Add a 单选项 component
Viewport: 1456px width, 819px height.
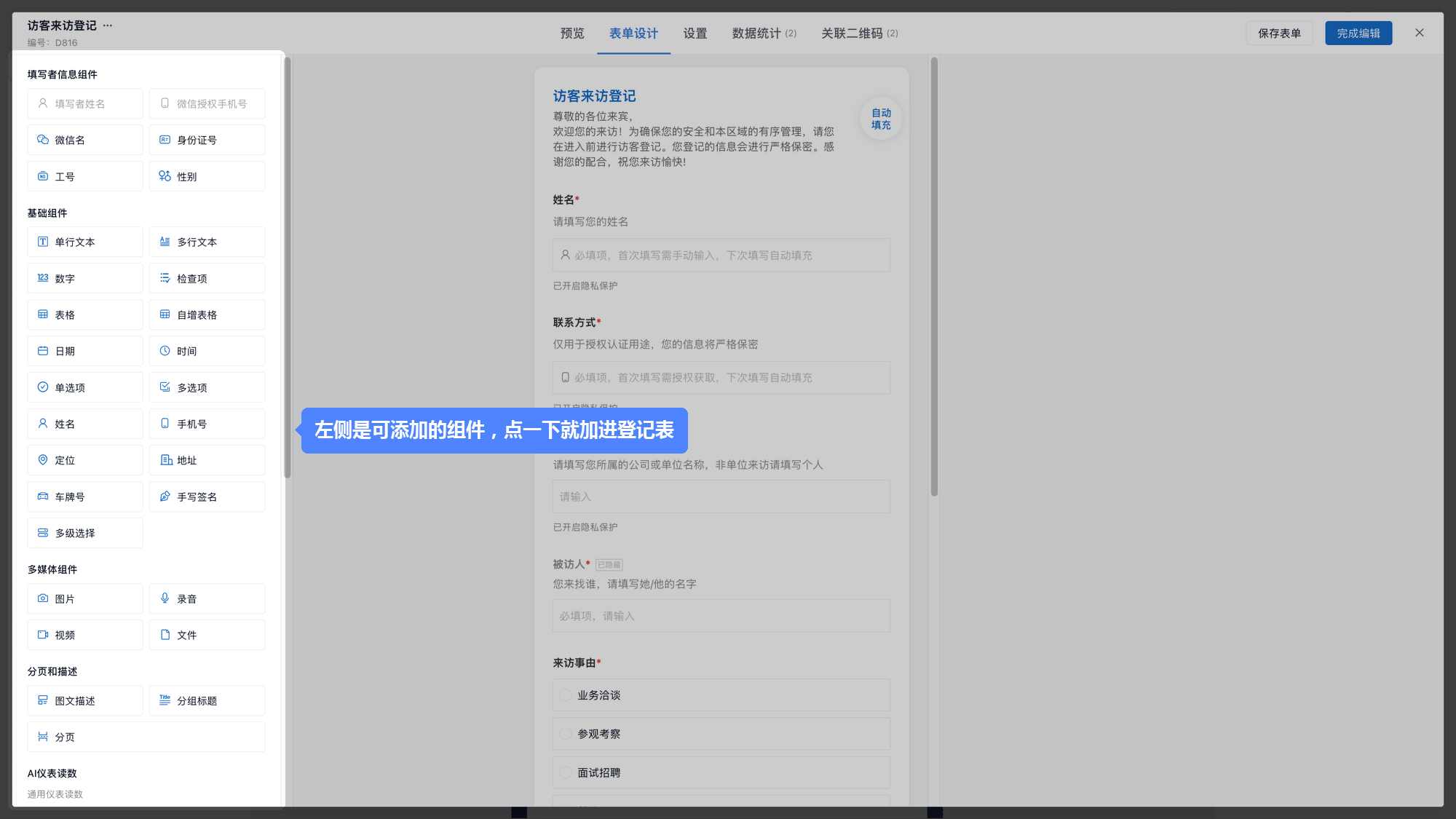(x=85, y=387)
